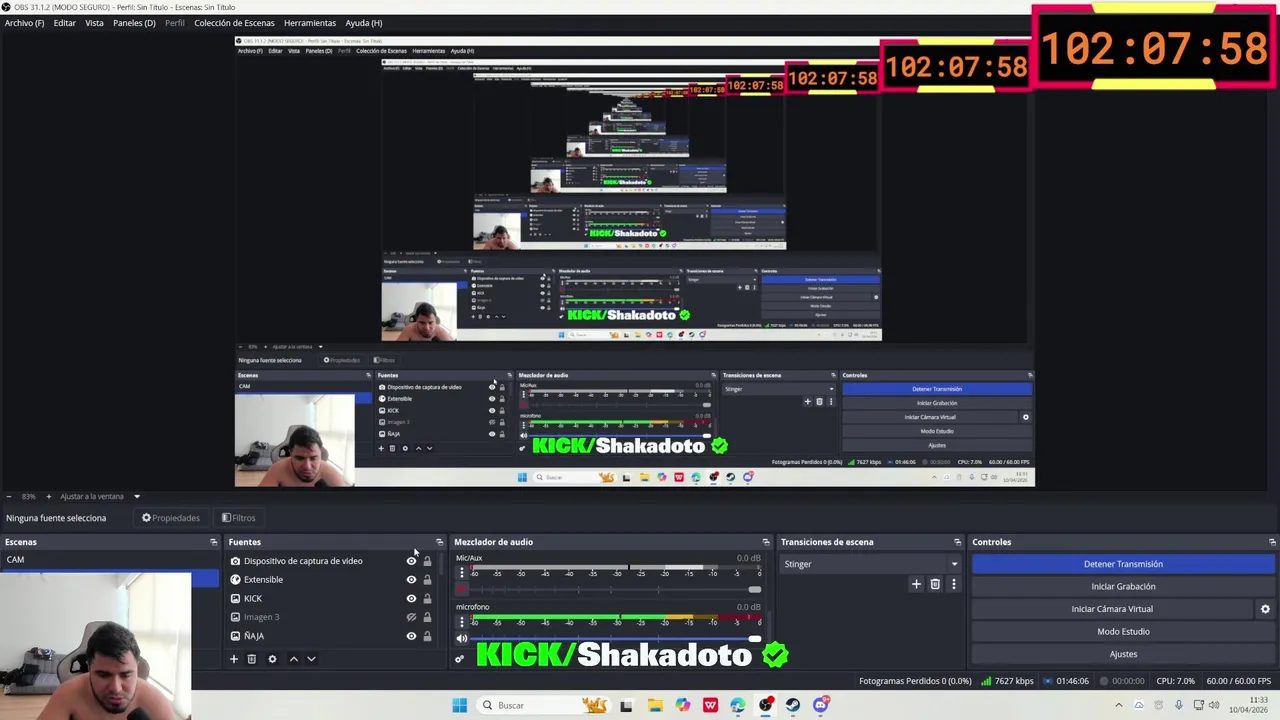Screen dimensions: 1280x720
Task: Open Steam from the taskbar
Action: [x=793, y=705]
